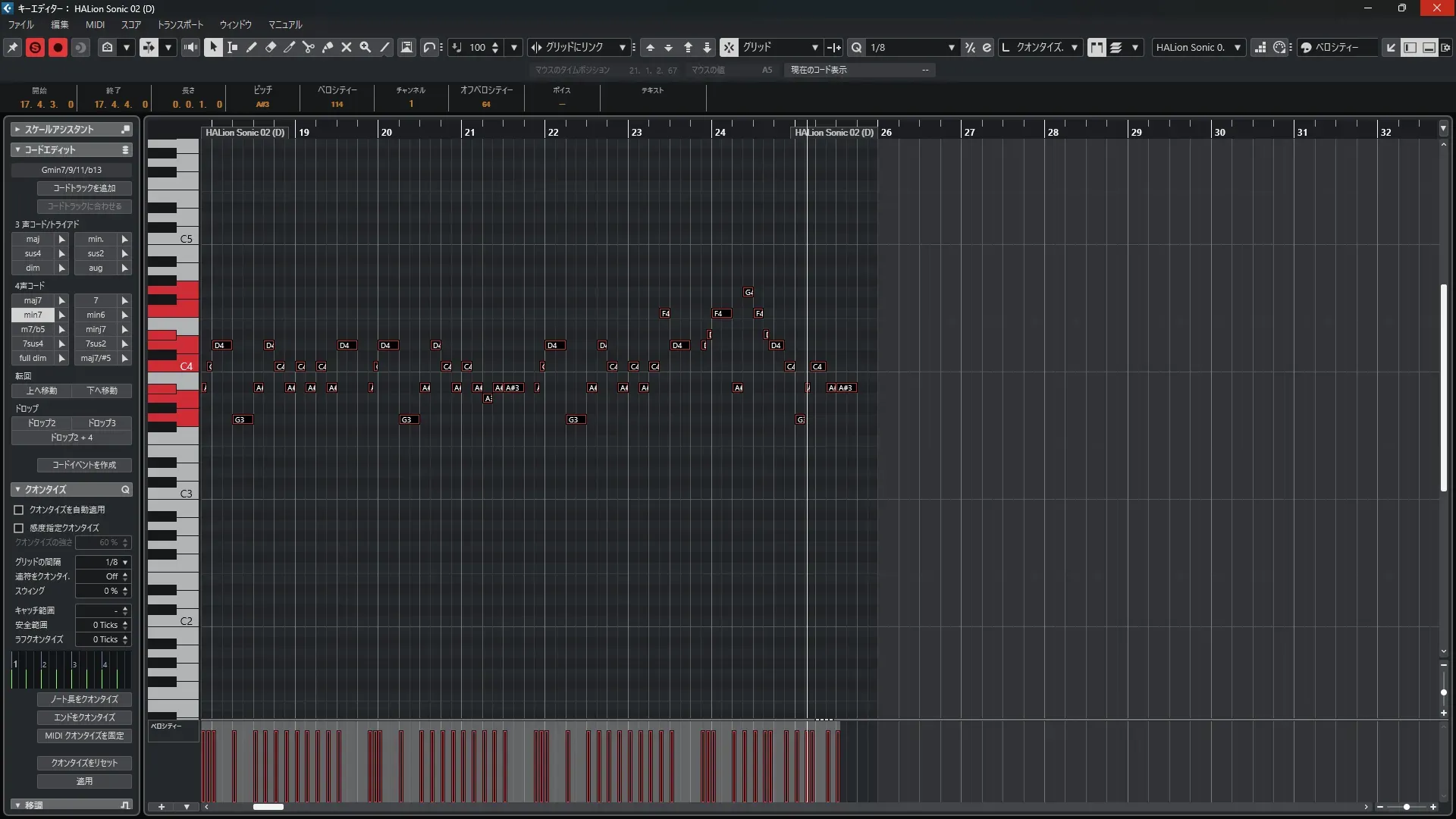This screenshot has height=819, width=1456.
Task: Select the Mute X tool
Action: (x=347, y=47)
